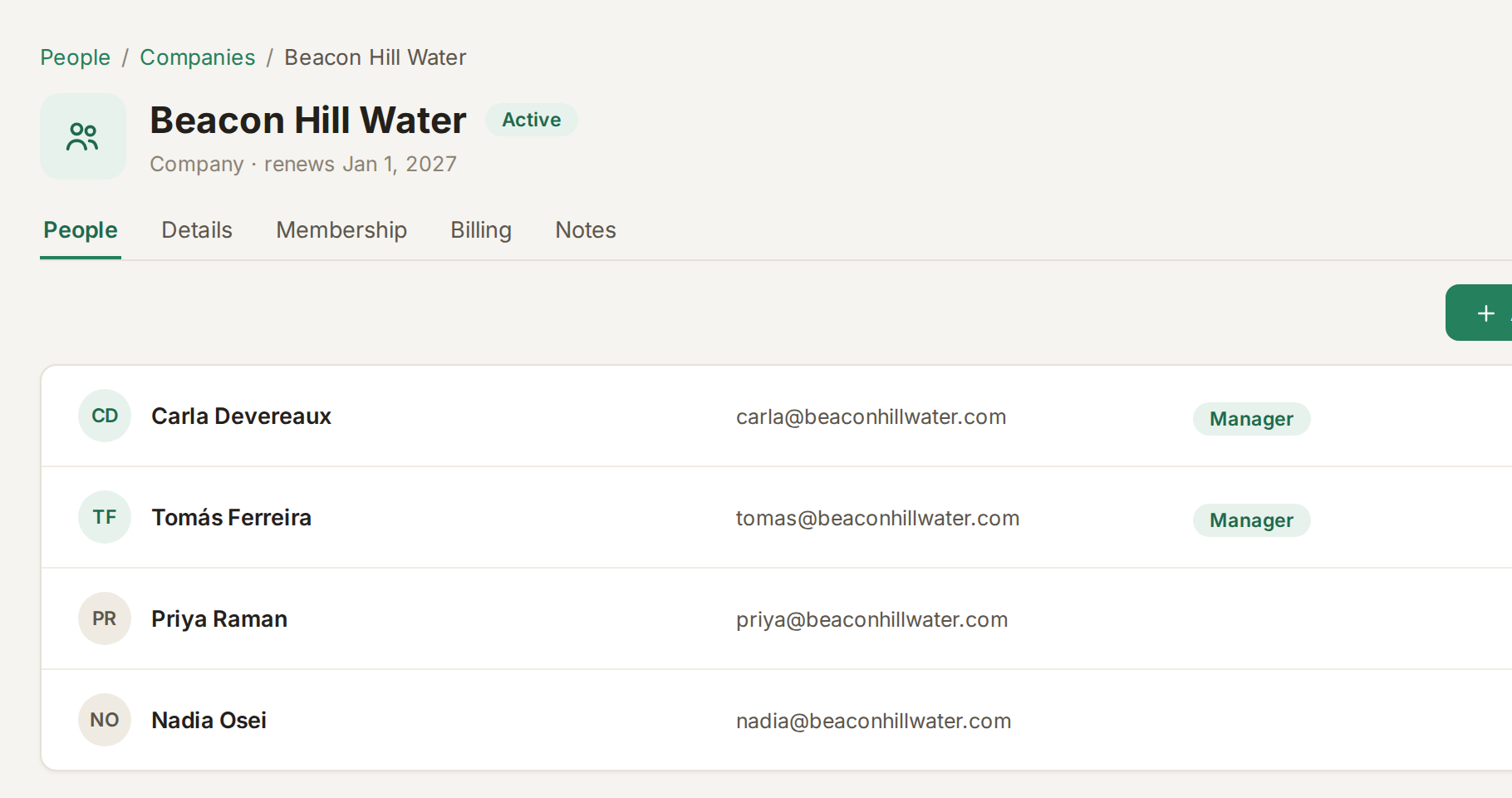The width and height of the screenshot is (1512, 798).
Task: Open the PR avatar for Priya Raman
Action: coord(105,618)
